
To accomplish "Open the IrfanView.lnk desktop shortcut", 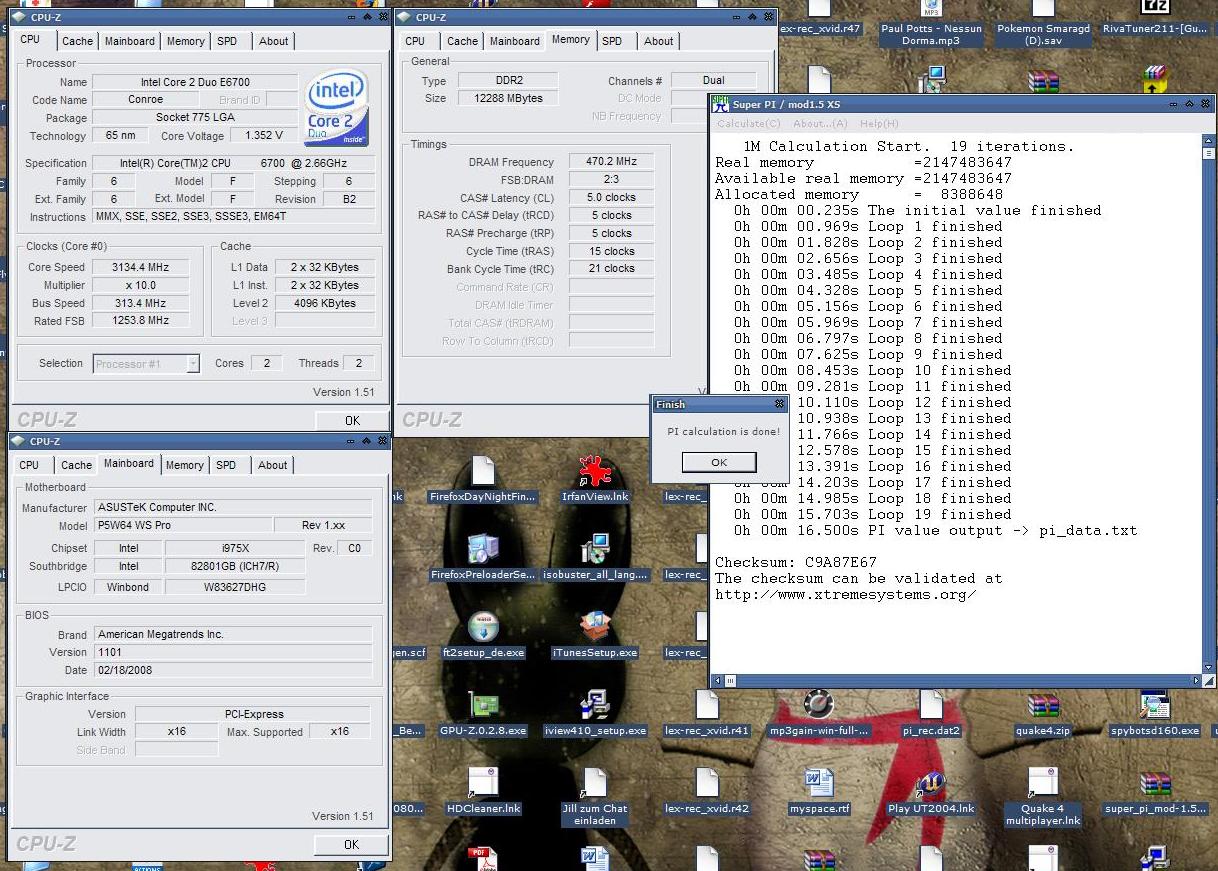I will (595, 473).
